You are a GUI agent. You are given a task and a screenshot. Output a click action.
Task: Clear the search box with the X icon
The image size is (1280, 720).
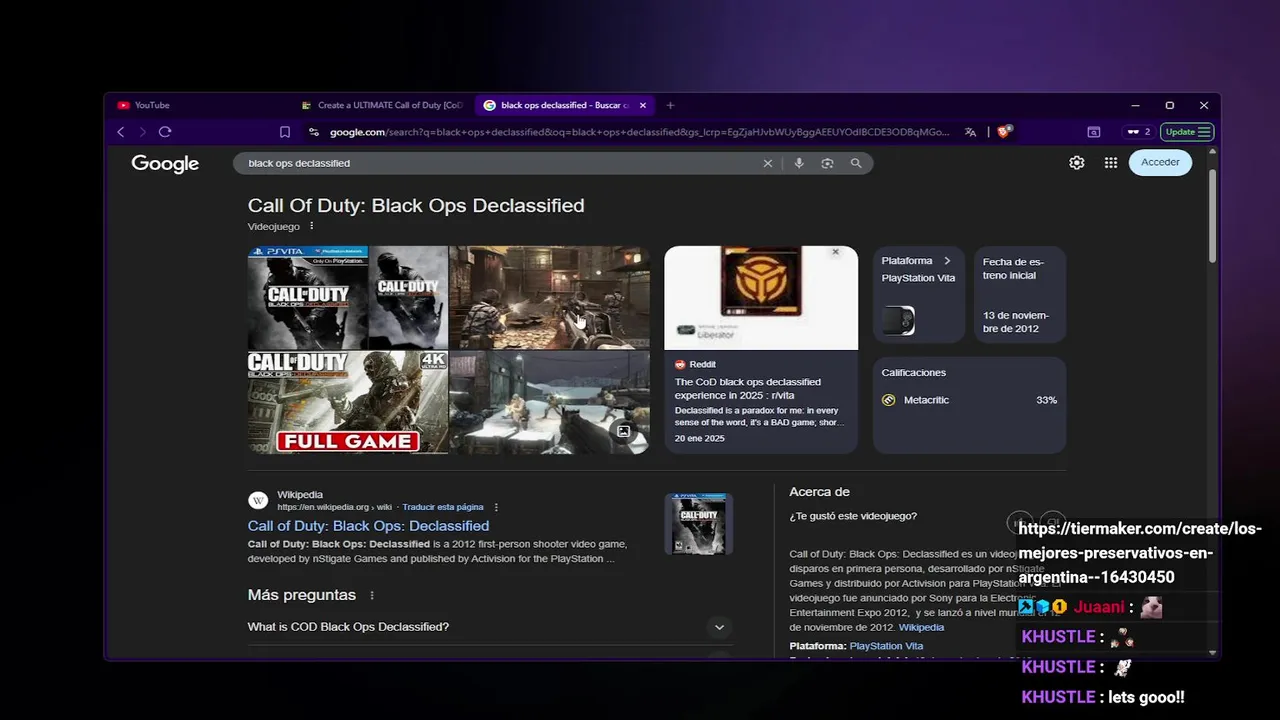tap(768, 163)
